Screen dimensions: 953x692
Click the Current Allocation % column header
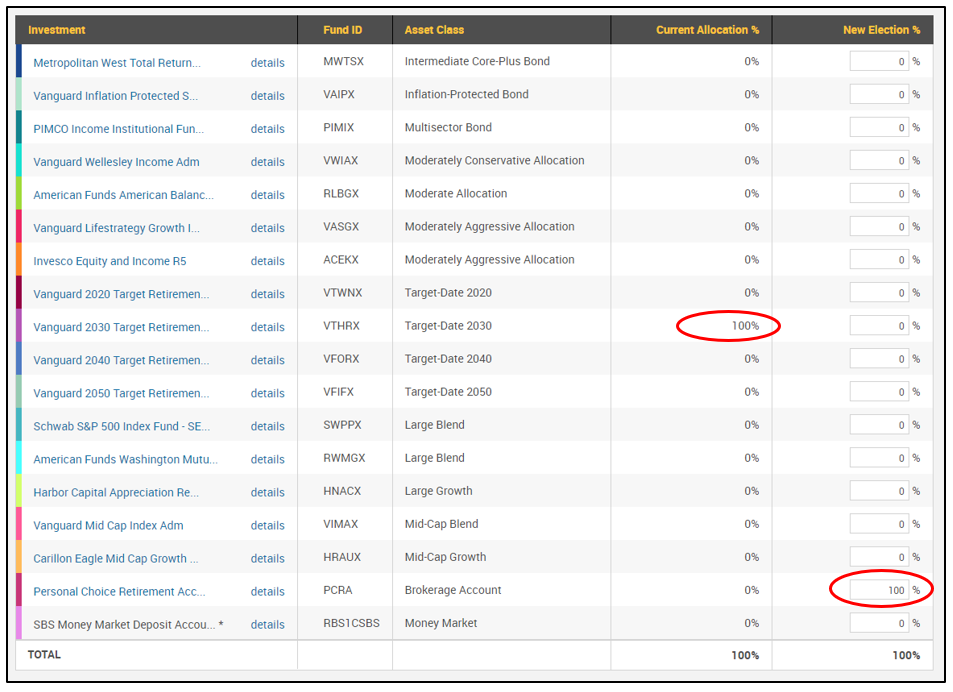[707, 30]
